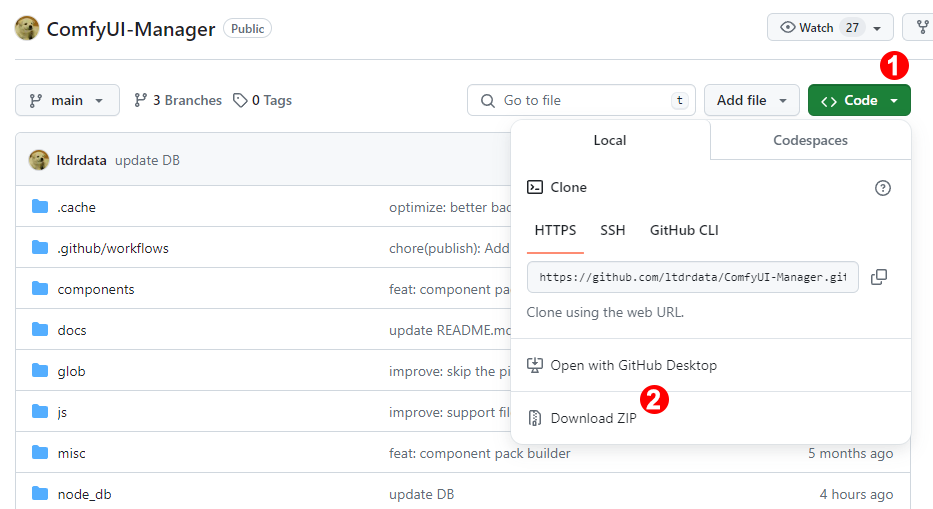The height and width of the screenshot is (509, 933).
Task: Click the Clone help question mark icon
Action: click(882, 188)
